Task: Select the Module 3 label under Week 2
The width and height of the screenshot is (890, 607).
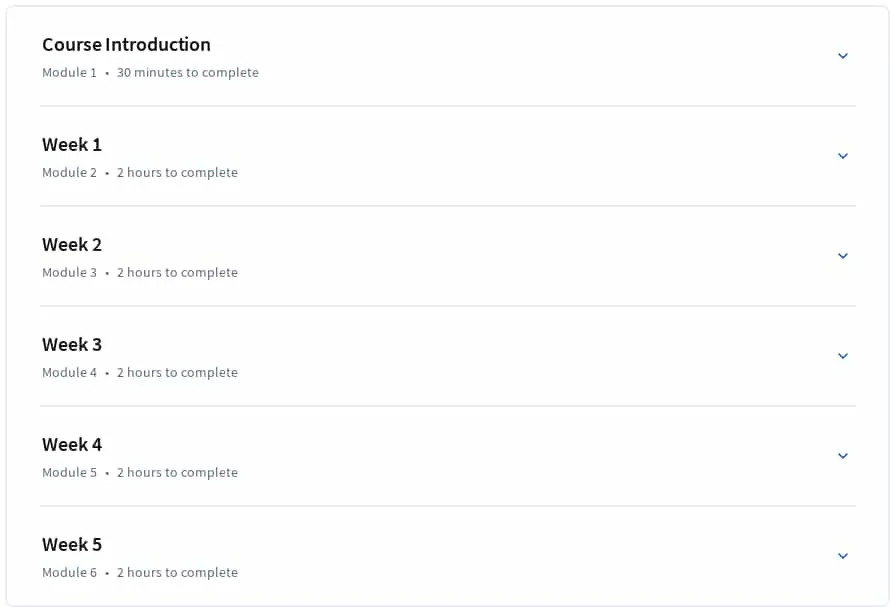Action: 69,273
